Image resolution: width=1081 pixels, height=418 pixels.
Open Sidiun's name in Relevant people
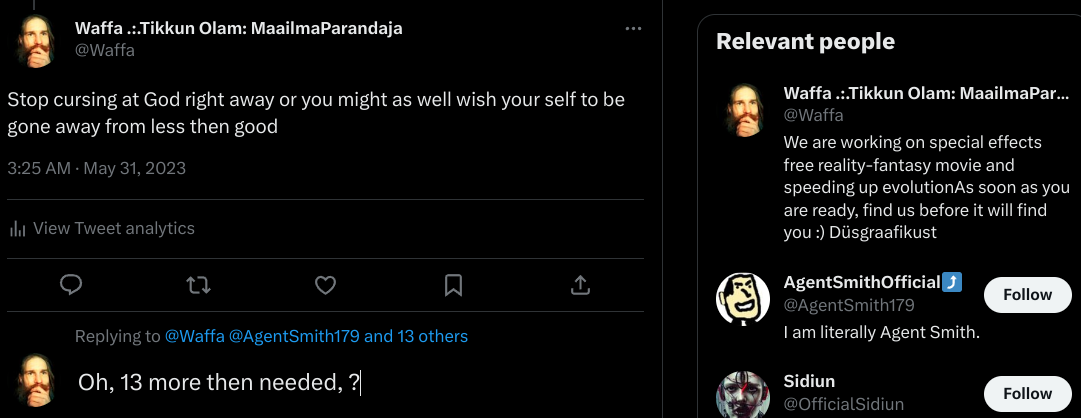[x=810, y=381]
